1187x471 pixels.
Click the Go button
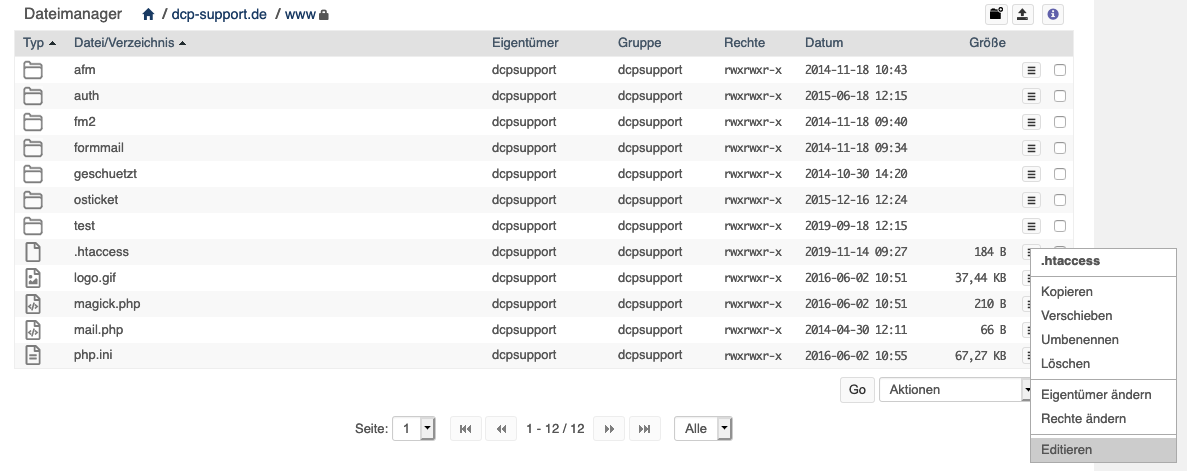tap(857, 389)
